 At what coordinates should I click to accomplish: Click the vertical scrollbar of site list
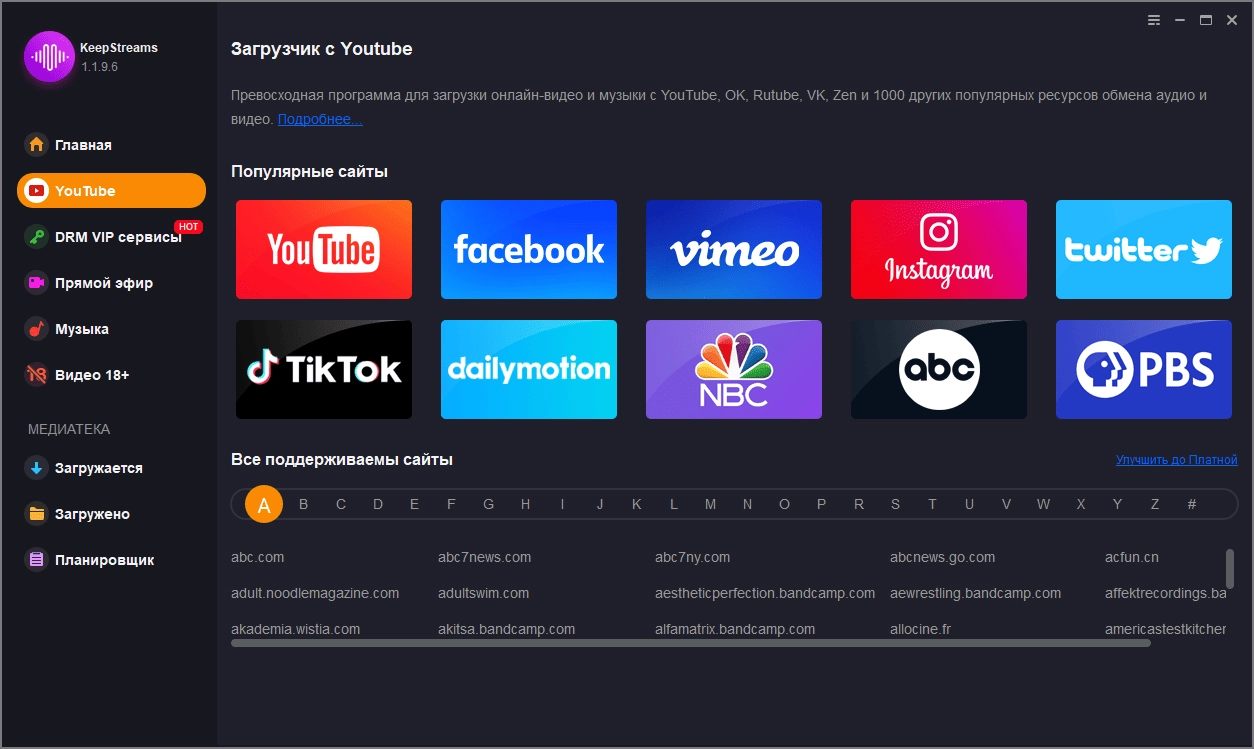1230,568
